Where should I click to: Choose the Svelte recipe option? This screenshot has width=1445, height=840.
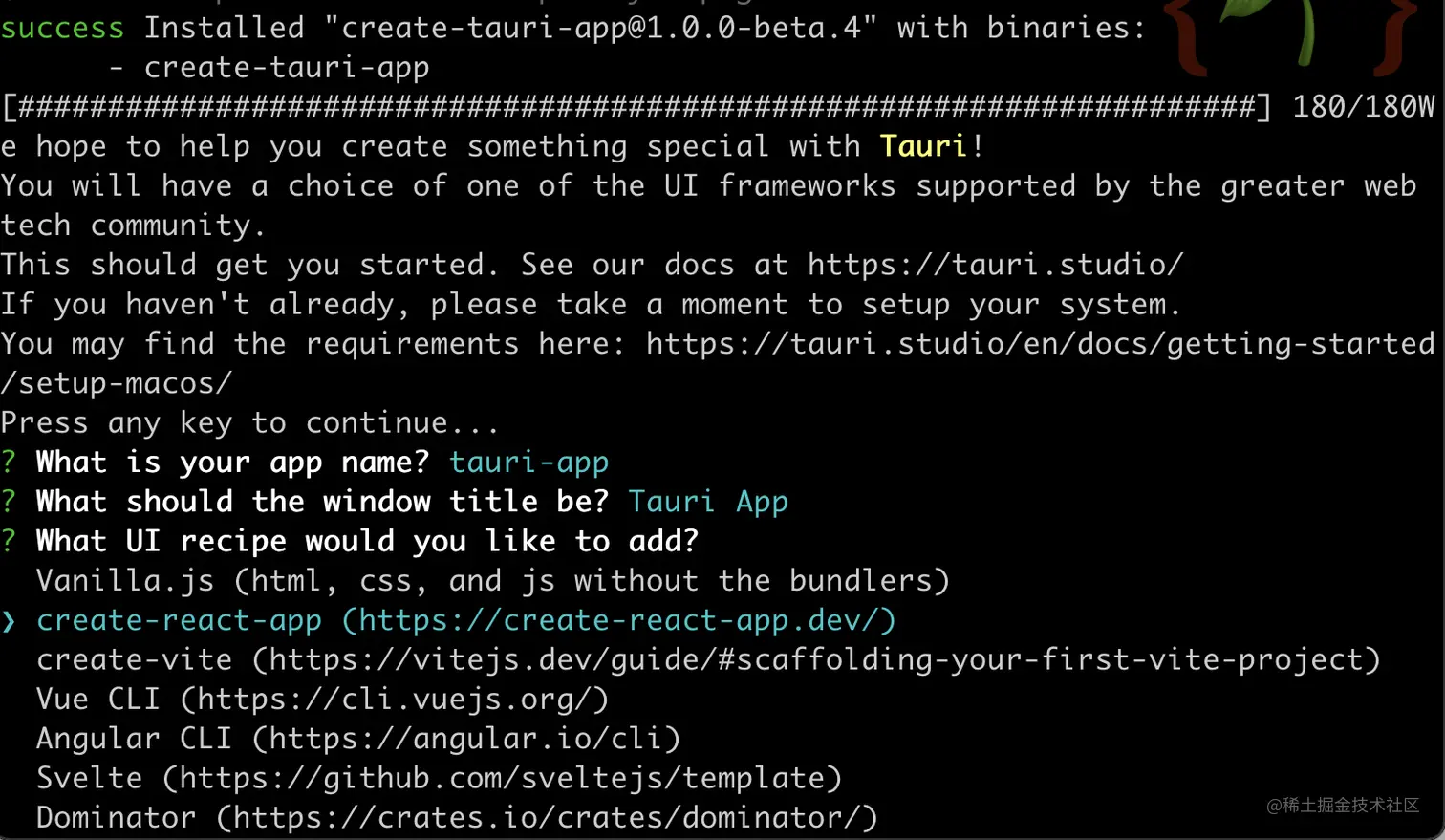click(439, 779)
